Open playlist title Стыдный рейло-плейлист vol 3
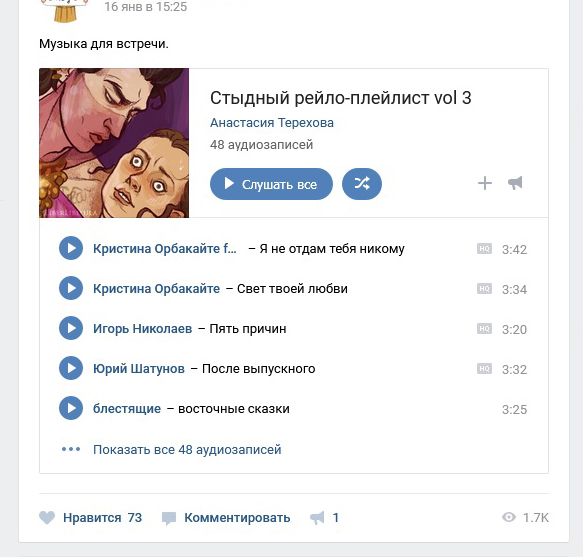The height and width of the screenshot is (557, 583). [341, 98]
